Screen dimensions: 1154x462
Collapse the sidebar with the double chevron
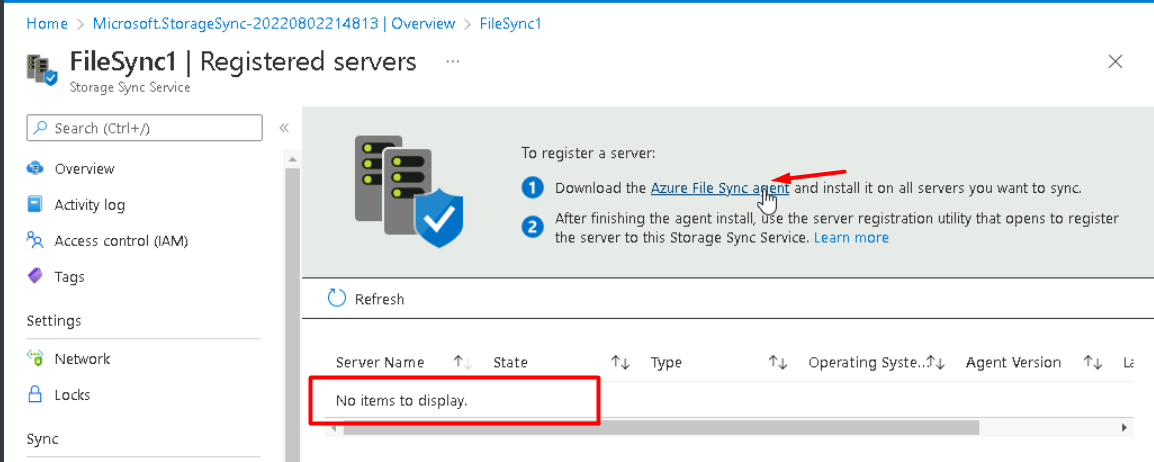click(x=284, y=128)
